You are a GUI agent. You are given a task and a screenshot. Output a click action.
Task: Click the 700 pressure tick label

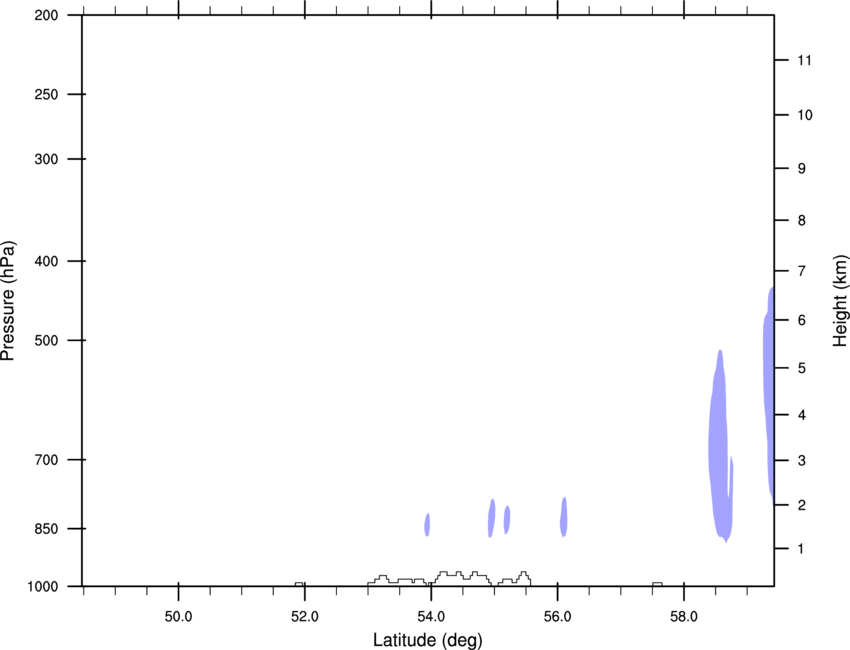[46, 460]
